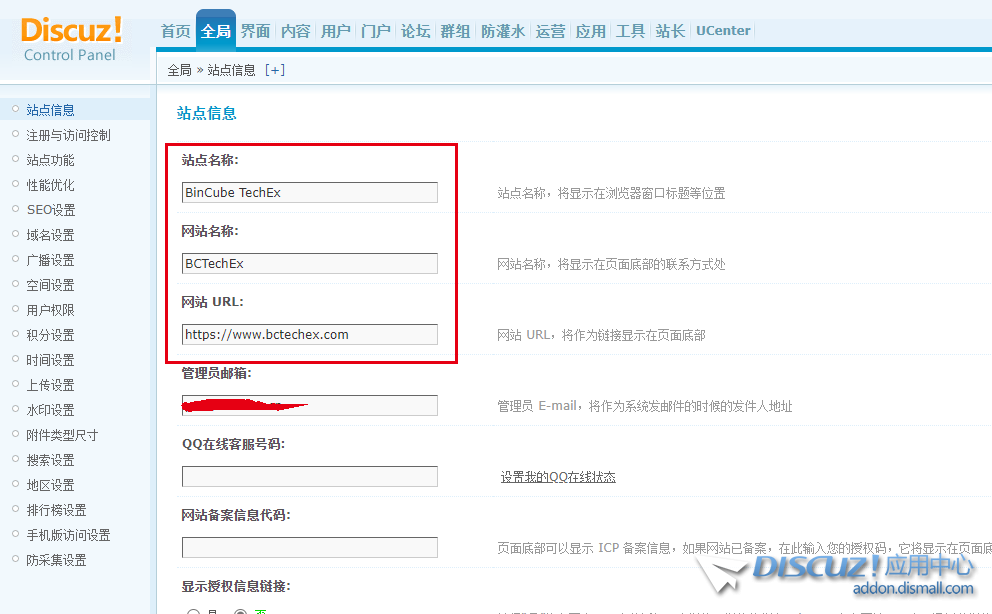
Task: Click the hint 站点名称，将显示在浏览器窗口标题等位置
Action: click(611, 193)
